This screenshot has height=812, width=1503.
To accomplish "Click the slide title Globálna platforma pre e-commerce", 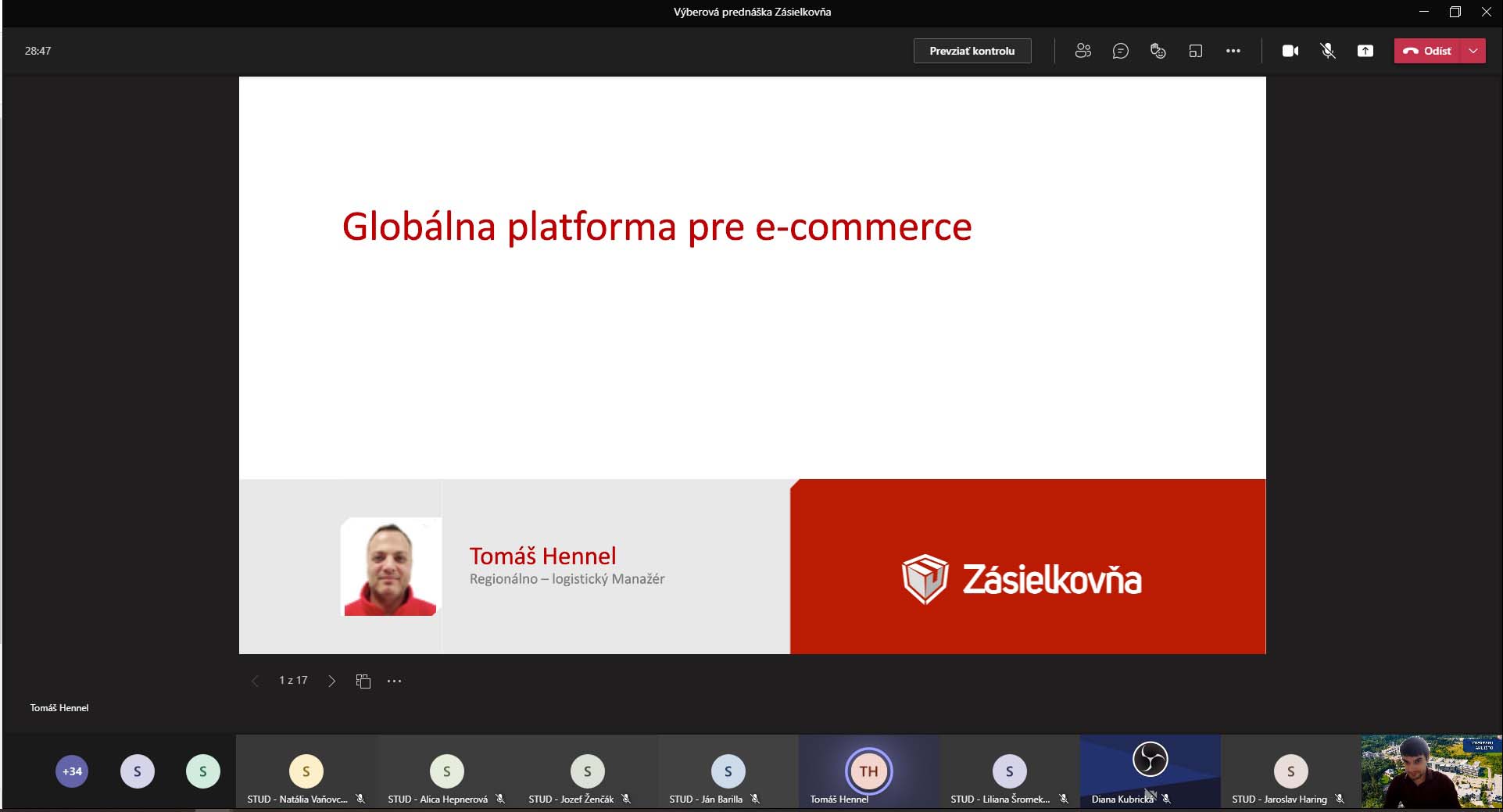I will click(657, 227).
